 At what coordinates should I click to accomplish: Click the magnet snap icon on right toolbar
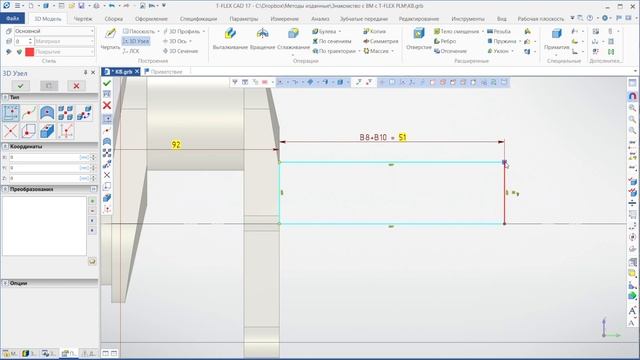point(632,96)
